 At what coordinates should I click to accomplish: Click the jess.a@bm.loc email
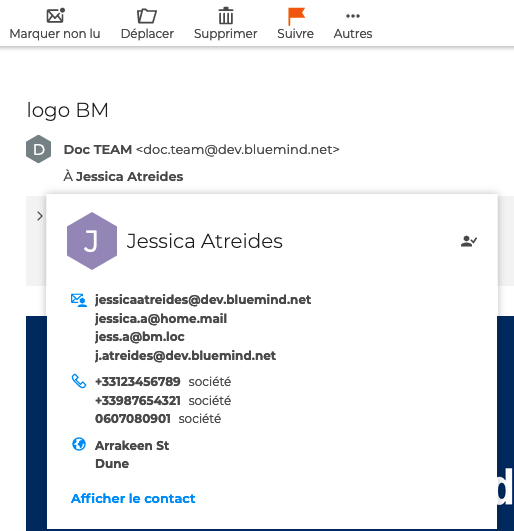pyautogui.click(x=140, y=337)
